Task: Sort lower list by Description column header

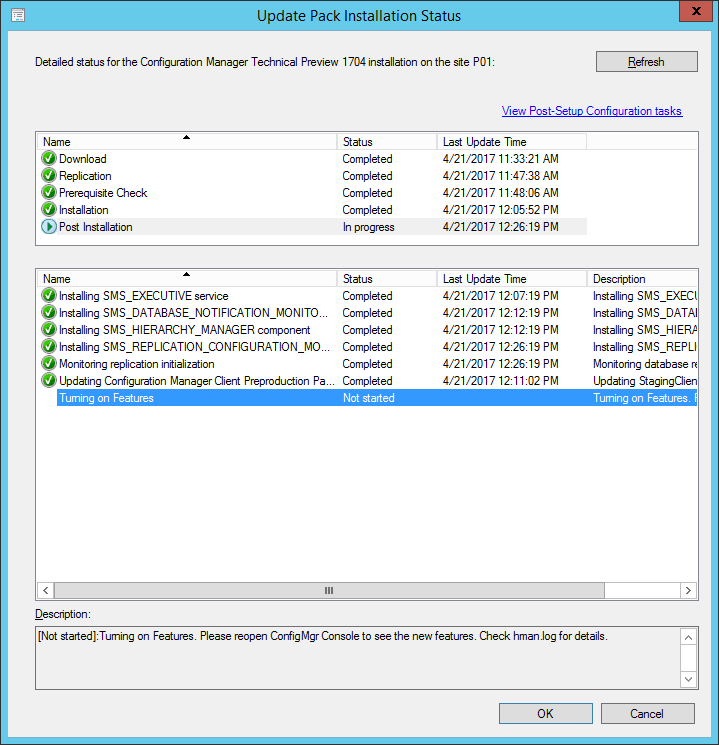Action: pyautogui.click(x=642, y=278)
